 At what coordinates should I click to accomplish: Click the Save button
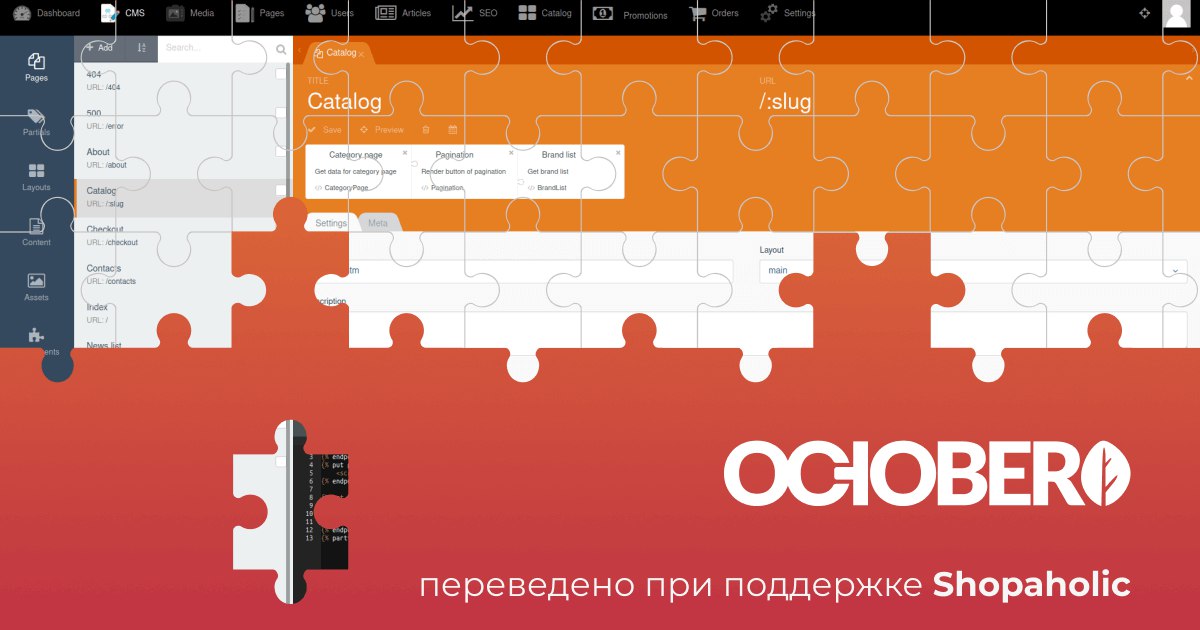[325, 130]
